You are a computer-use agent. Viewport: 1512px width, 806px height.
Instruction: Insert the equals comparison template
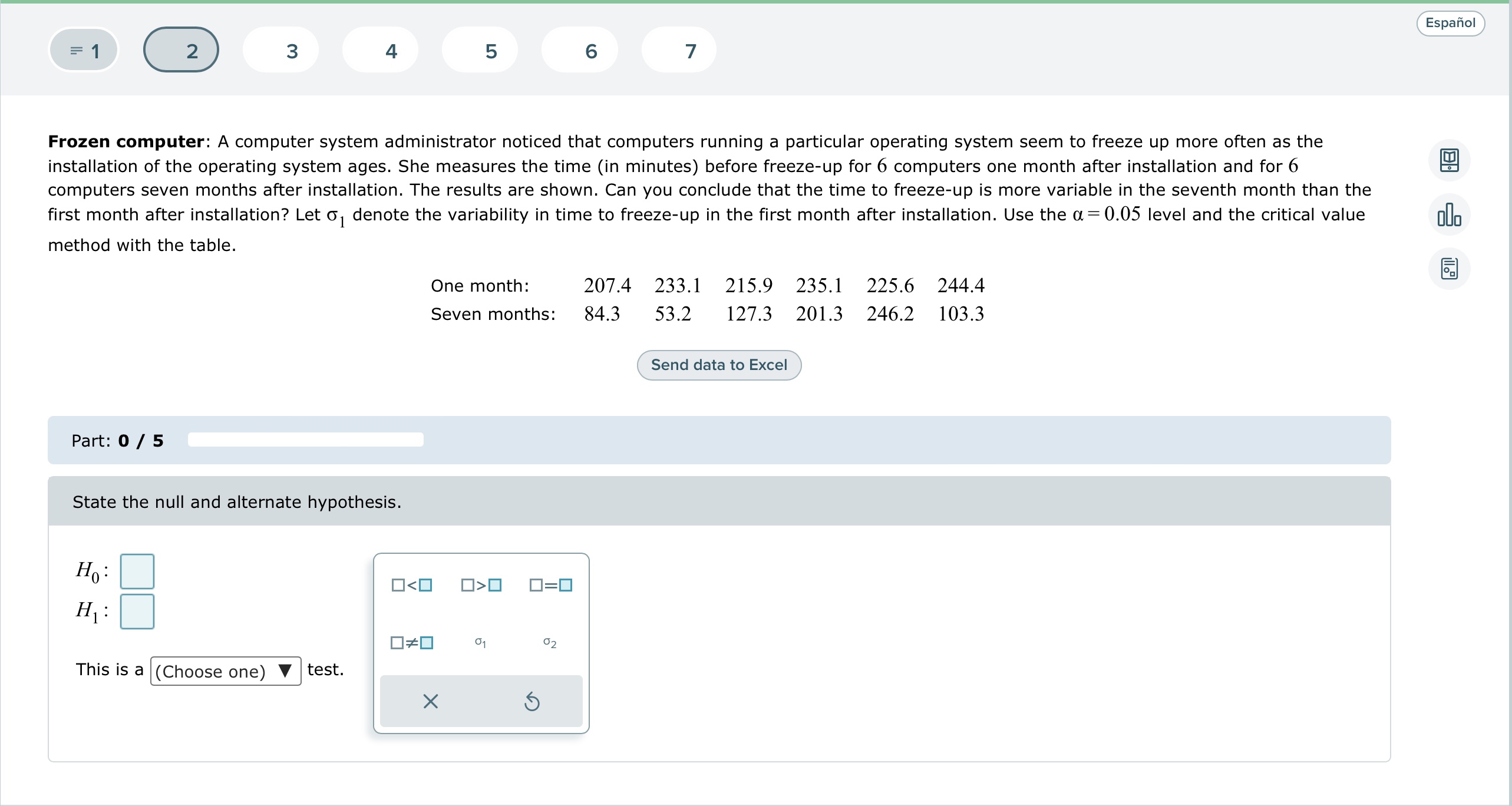tap(550, 585)
